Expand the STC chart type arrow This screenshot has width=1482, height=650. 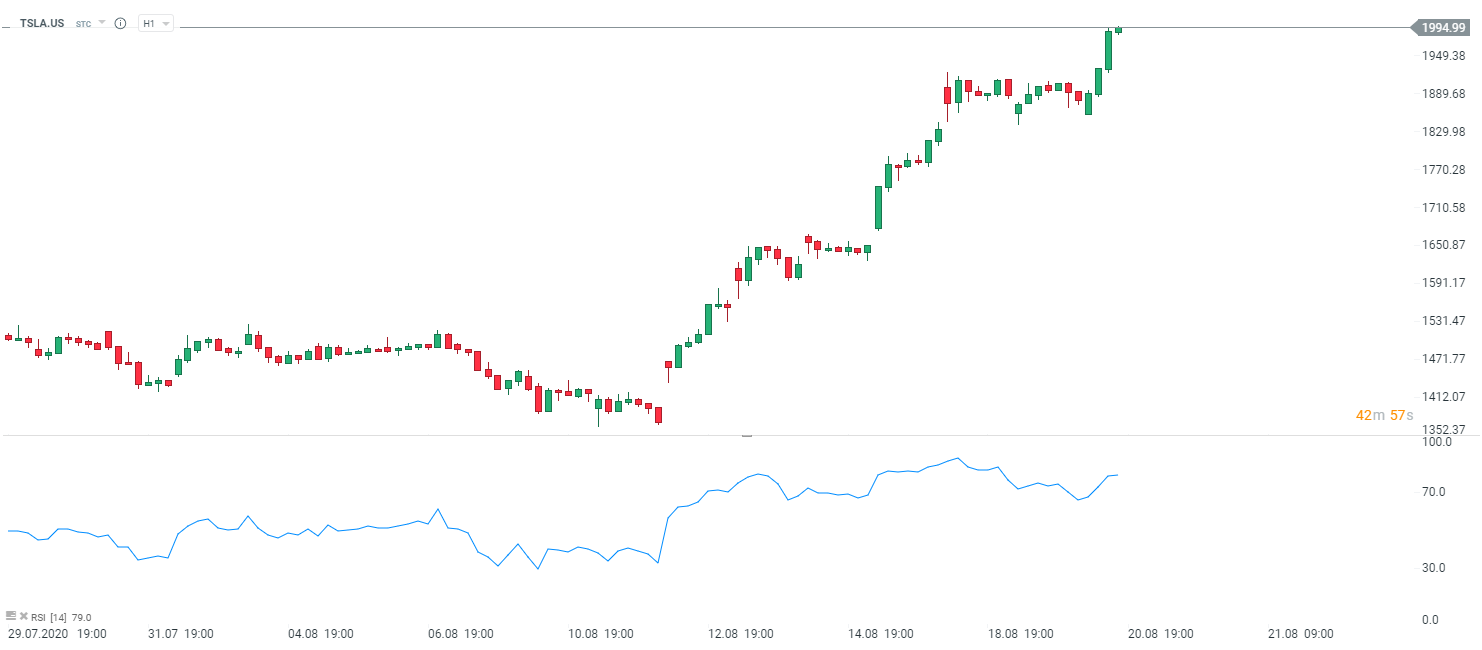(101, 22)
